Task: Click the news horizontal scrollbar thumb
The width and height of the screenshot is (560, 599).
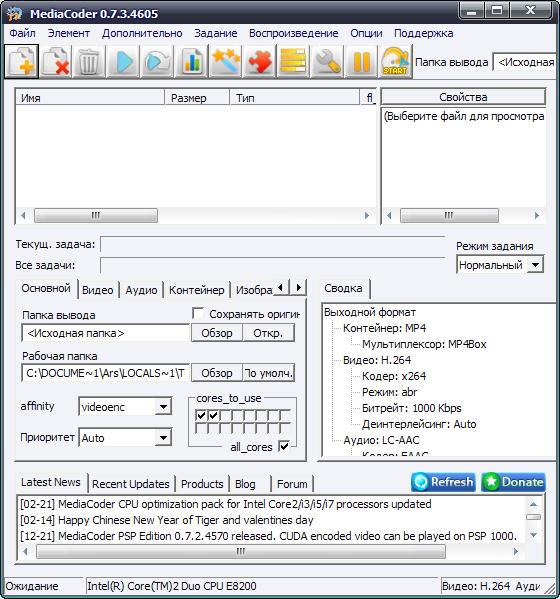Action: (x=241, y=551)
